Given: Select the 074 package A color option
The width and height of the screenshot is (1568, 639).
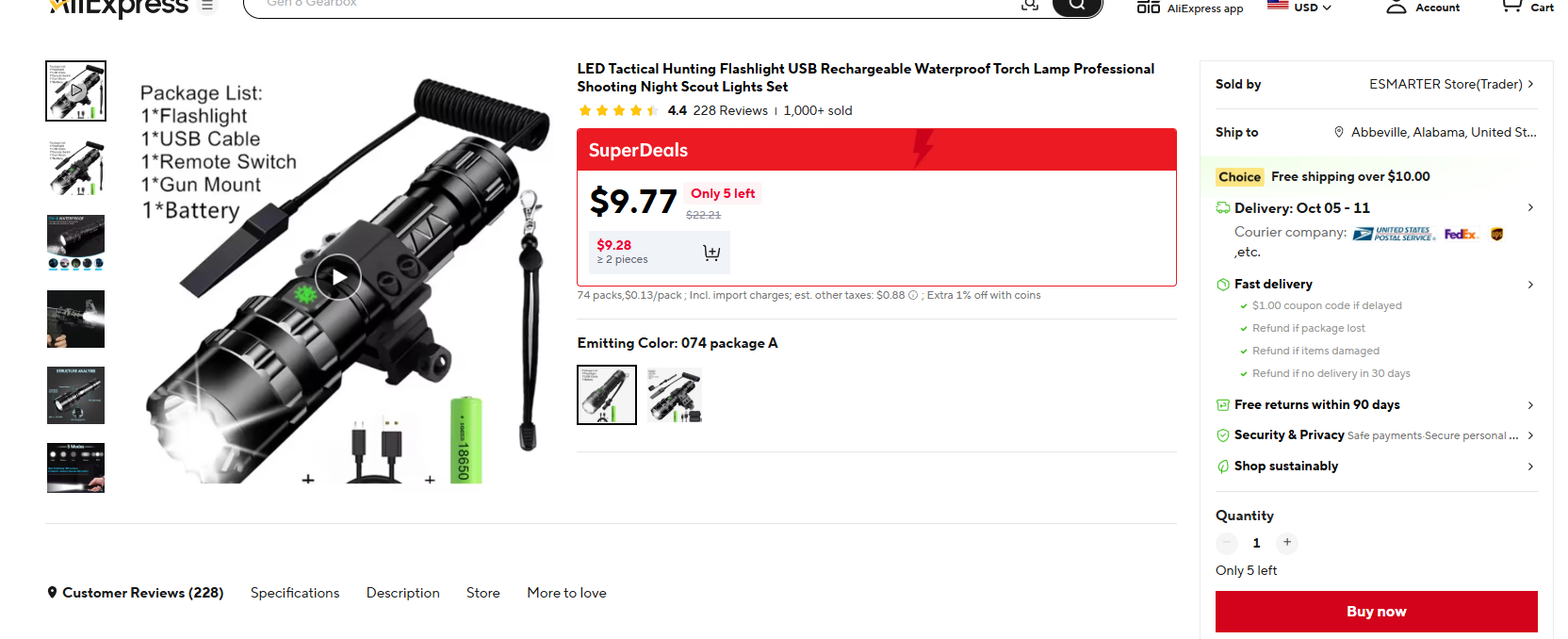Looking at the screenshot, I should click(x=607, y=395).
